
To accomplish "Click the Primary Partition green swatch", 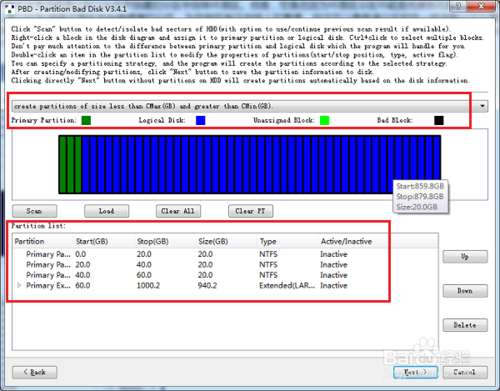I will pyautogui.click(x=86, y=120).
